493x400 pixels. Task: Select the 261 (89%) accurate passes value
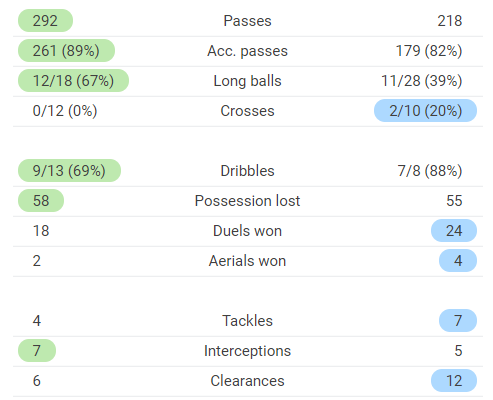click(x=66, y=51)
